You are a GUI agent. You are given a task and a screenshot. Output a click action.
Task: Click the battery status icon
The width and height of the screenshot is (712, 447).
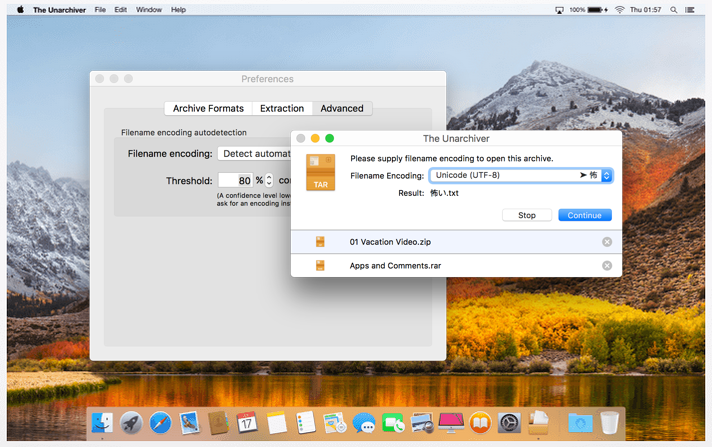(x=597, y=10)
